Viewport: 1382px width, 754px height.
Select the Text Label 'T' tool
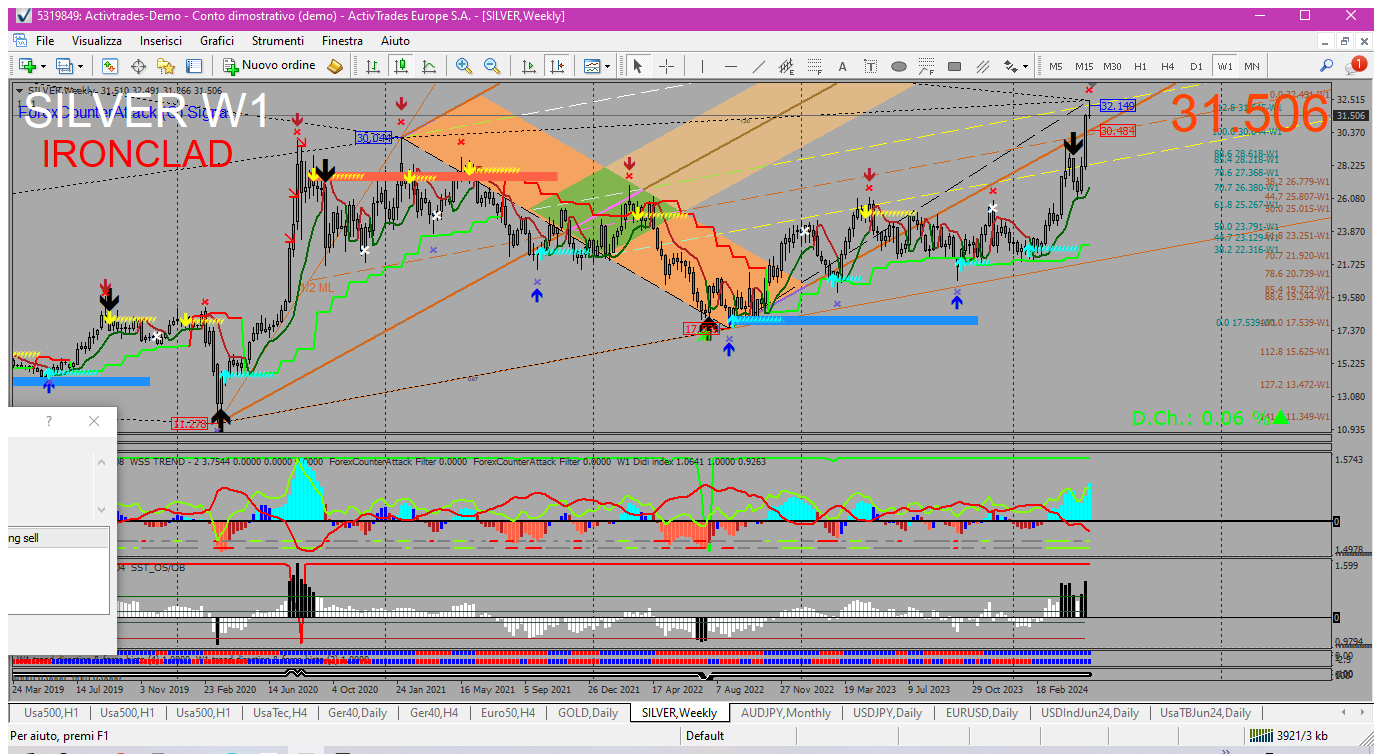[x=871, y=66]
